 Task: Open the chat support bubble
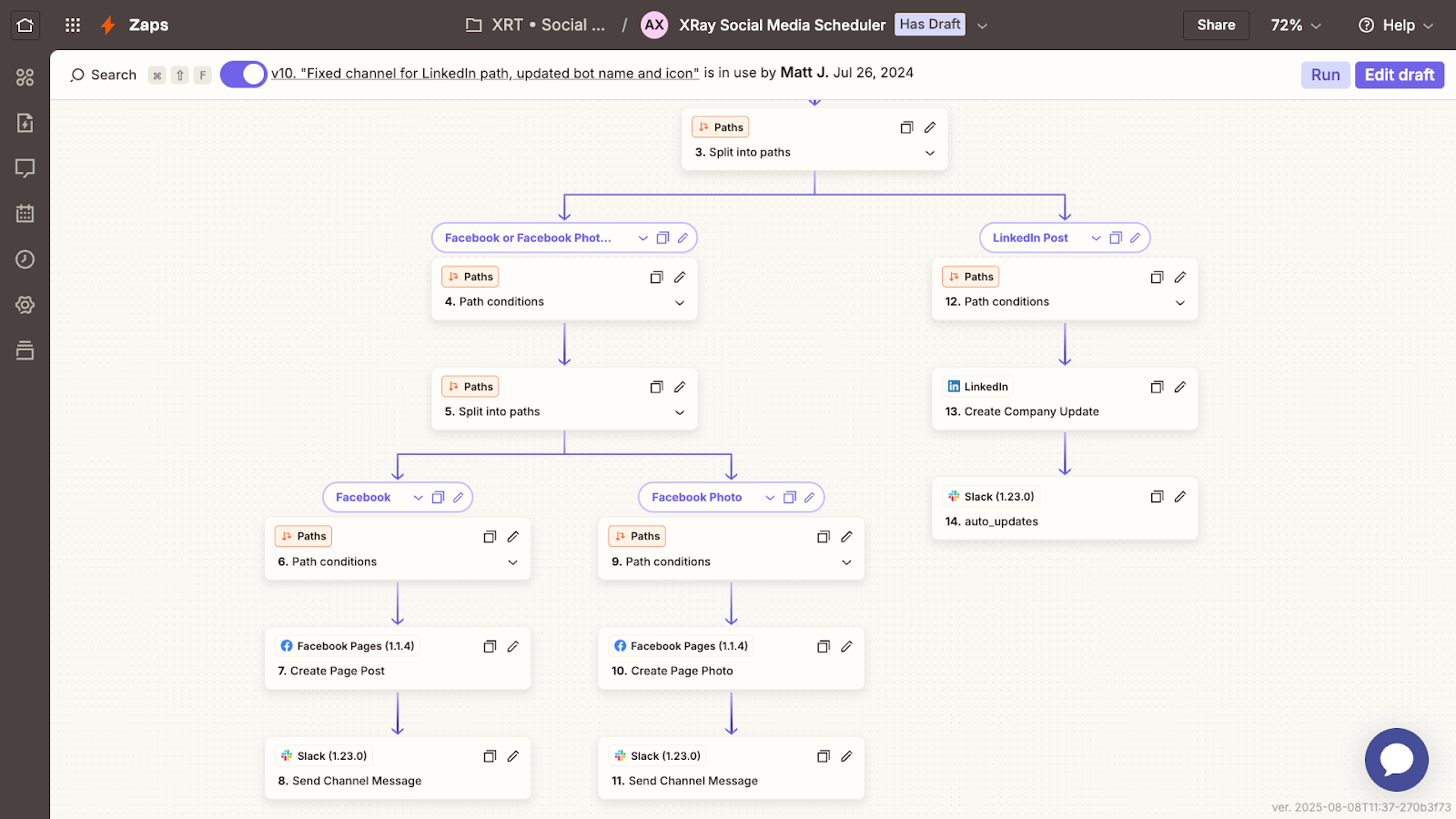coord(1396,760)
